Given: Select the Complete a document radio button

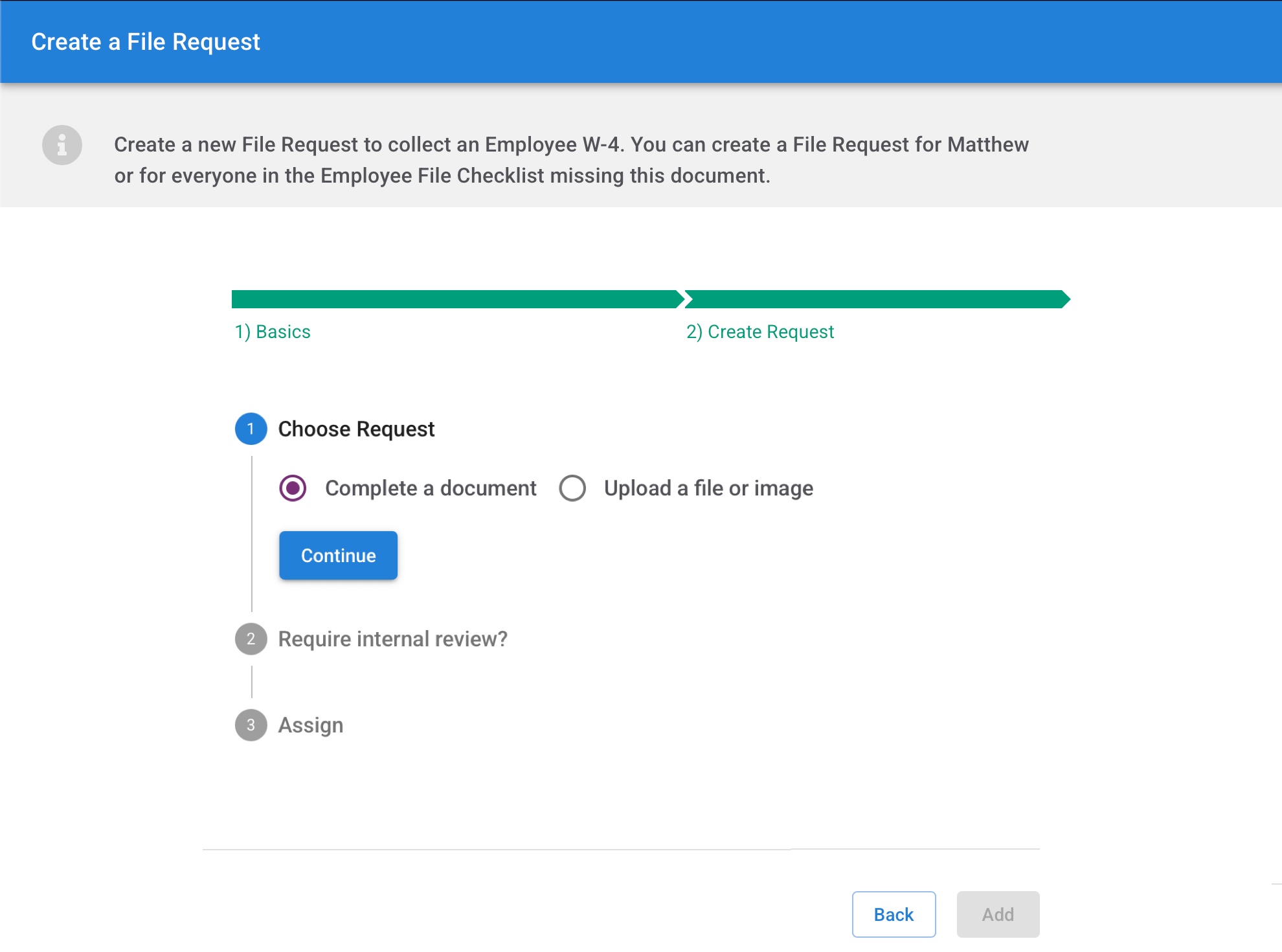Looking at the screenshot, I should (293, 488).
